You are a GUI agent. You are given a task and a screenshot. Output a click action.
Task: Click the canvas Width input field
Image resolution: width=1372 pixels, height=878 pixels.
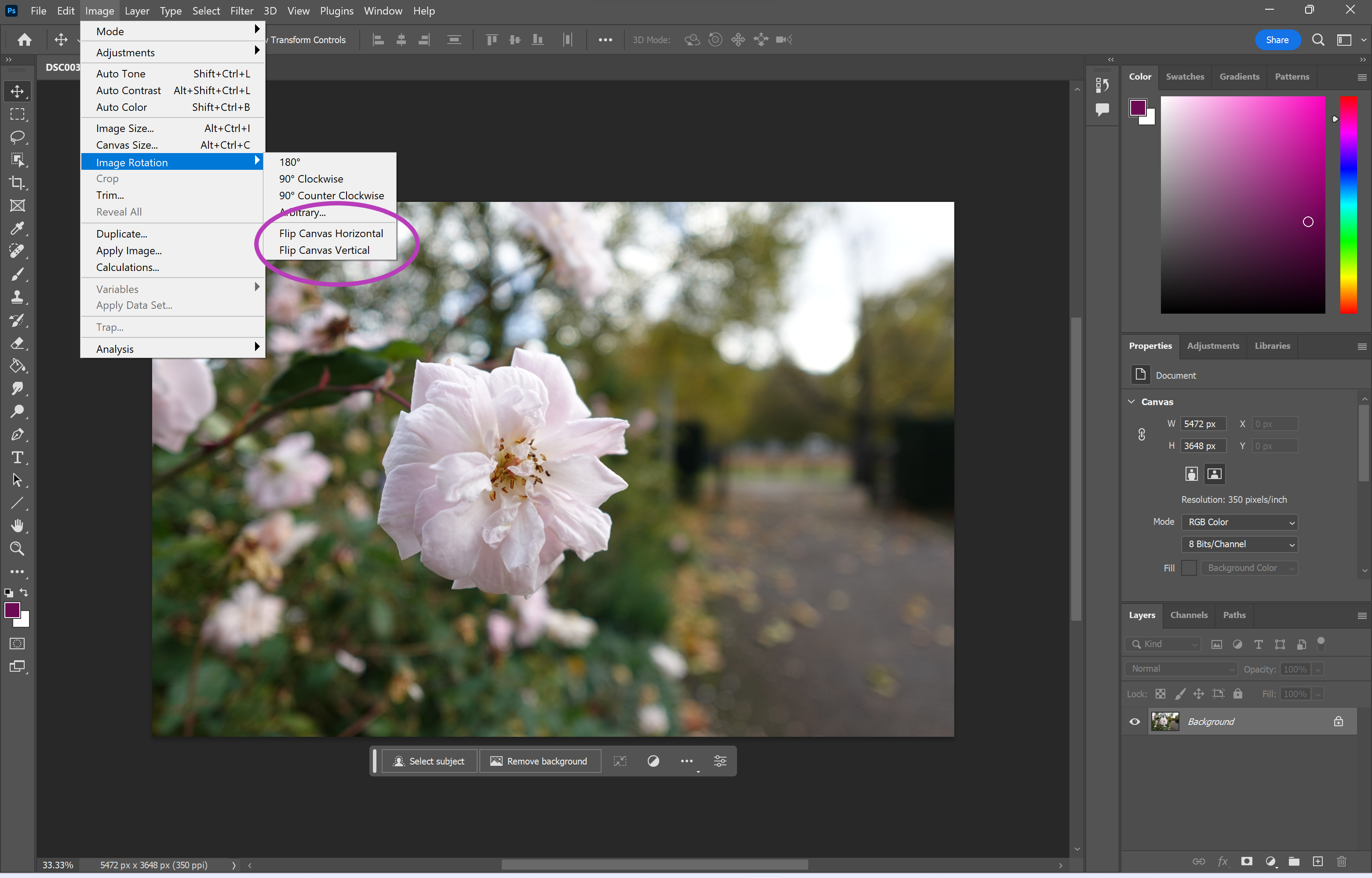[x=1203, y=424]
